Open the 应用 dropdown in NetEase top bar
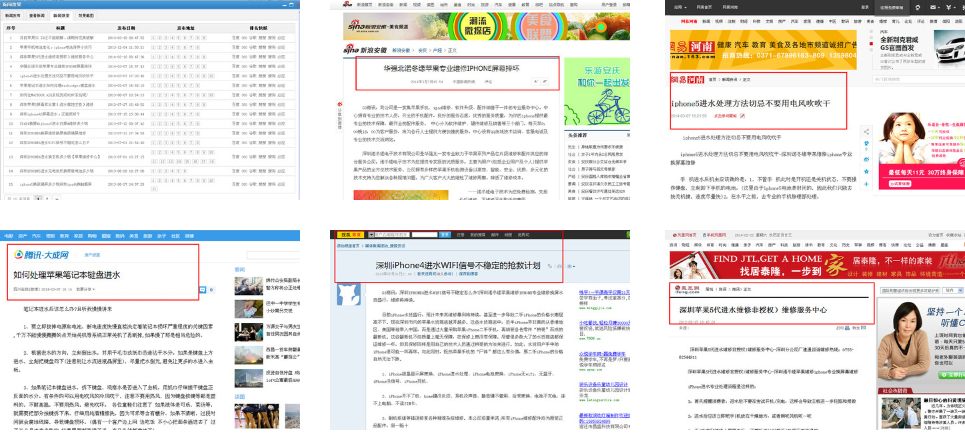 [679, 7]
